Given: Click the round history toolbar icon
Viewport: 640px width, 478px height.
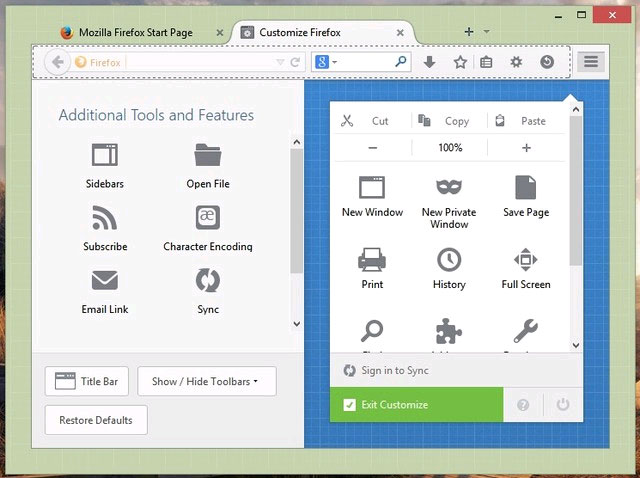Looking at the screenshot, I should coord(547,62).
